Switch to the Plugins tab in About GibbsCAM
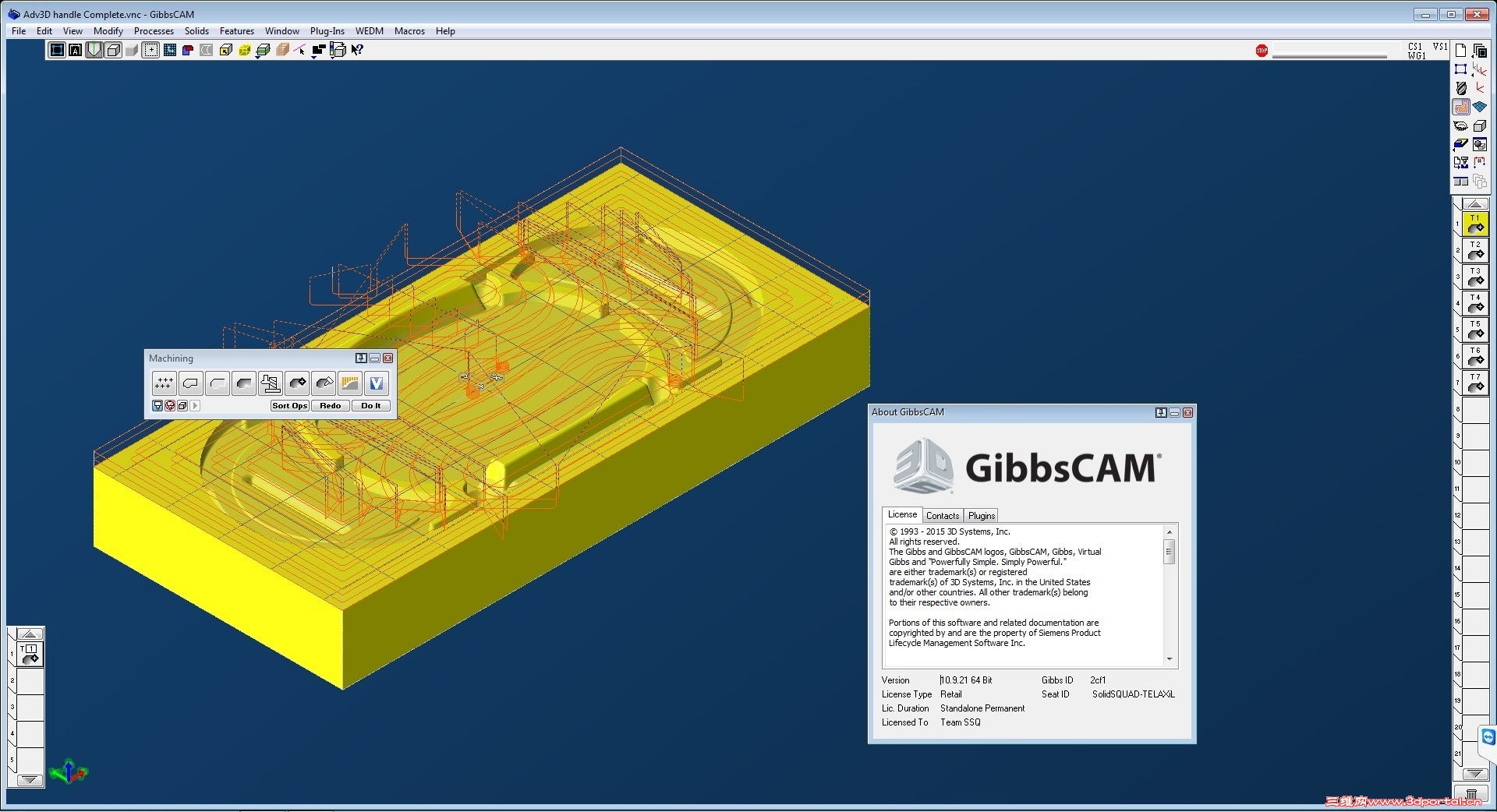 (982, 516)
